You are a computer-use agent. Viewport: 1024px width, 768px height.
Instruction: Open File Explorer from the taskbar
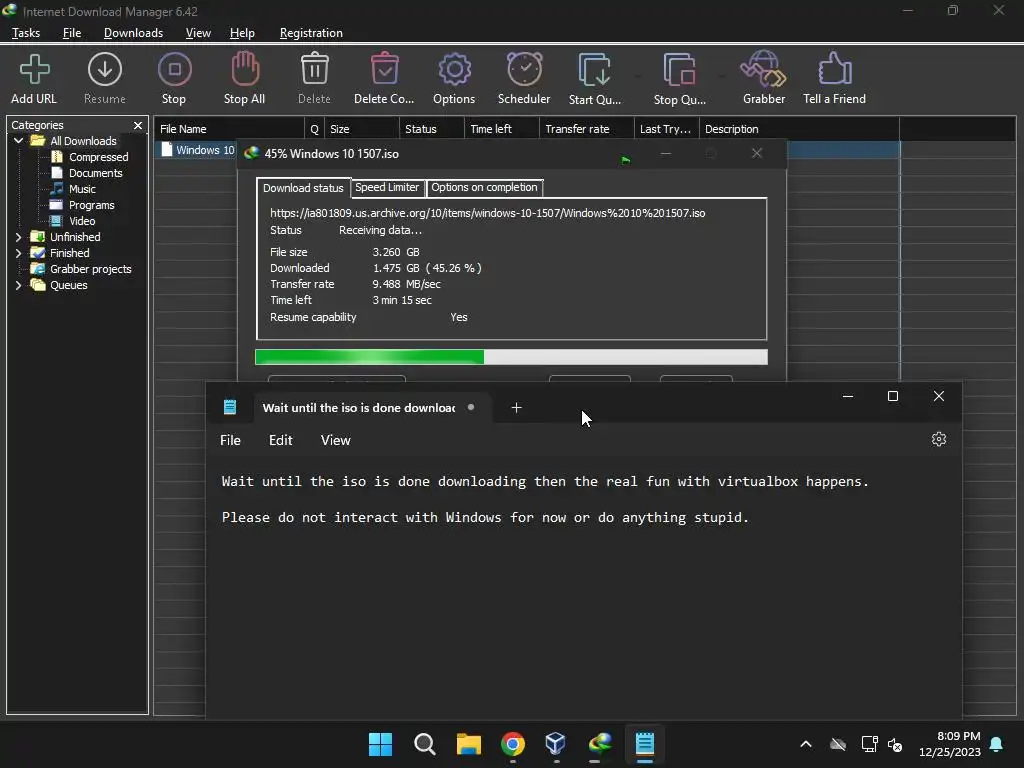[x=468, y=744]
